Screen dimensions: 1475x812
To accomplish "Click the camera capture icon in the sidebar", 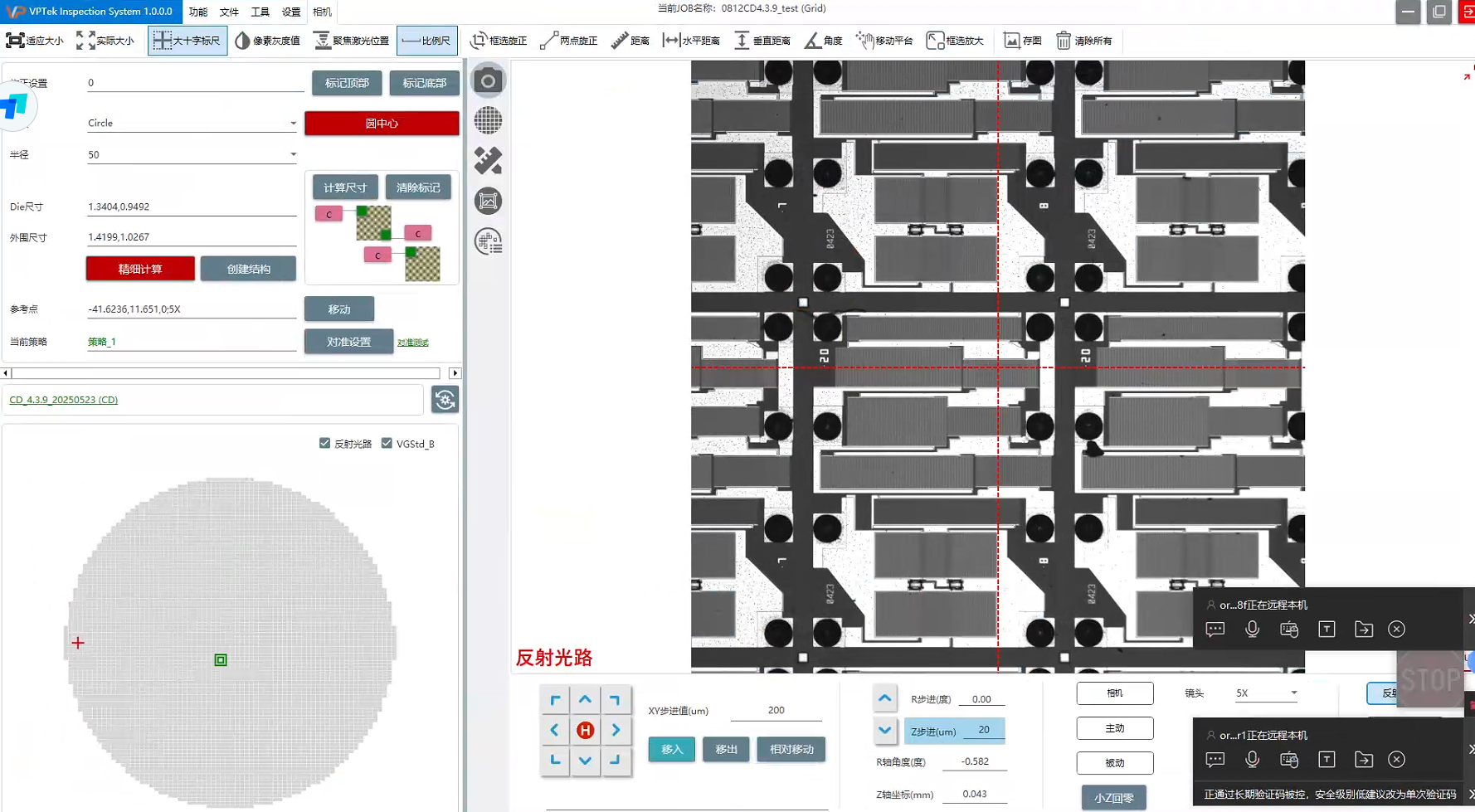I will 488,80.
